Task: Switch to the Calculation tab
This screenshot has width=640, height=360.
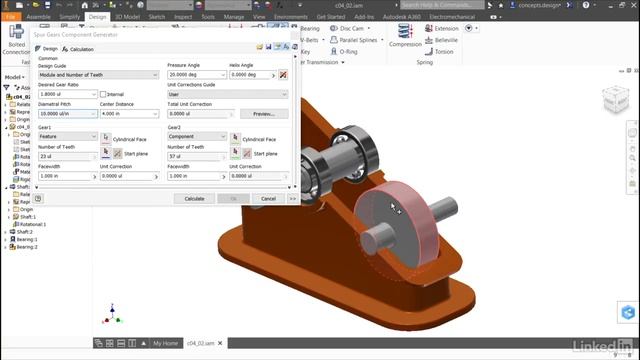Action: pos(78,49)
